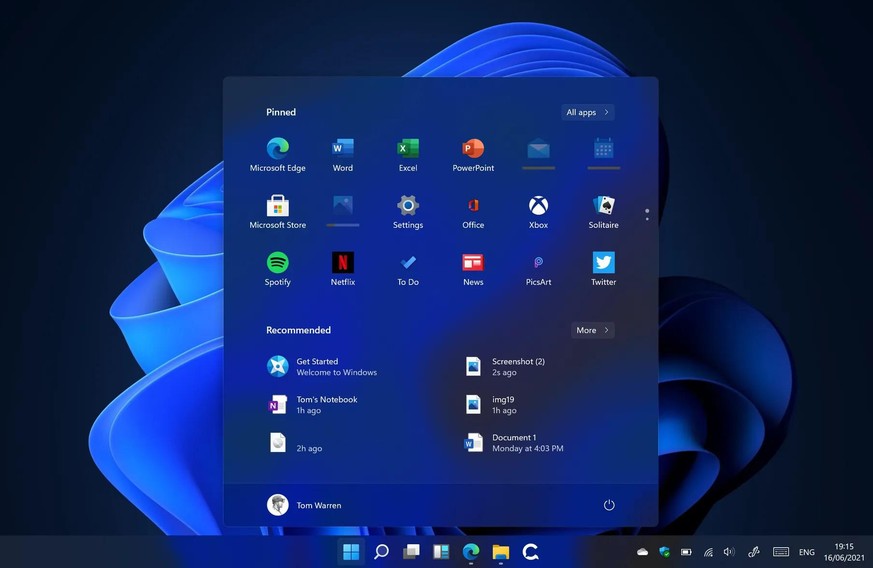873x568 pixels.
Task: Open the pinned Mail envelope icon
Action: [538, 149]
